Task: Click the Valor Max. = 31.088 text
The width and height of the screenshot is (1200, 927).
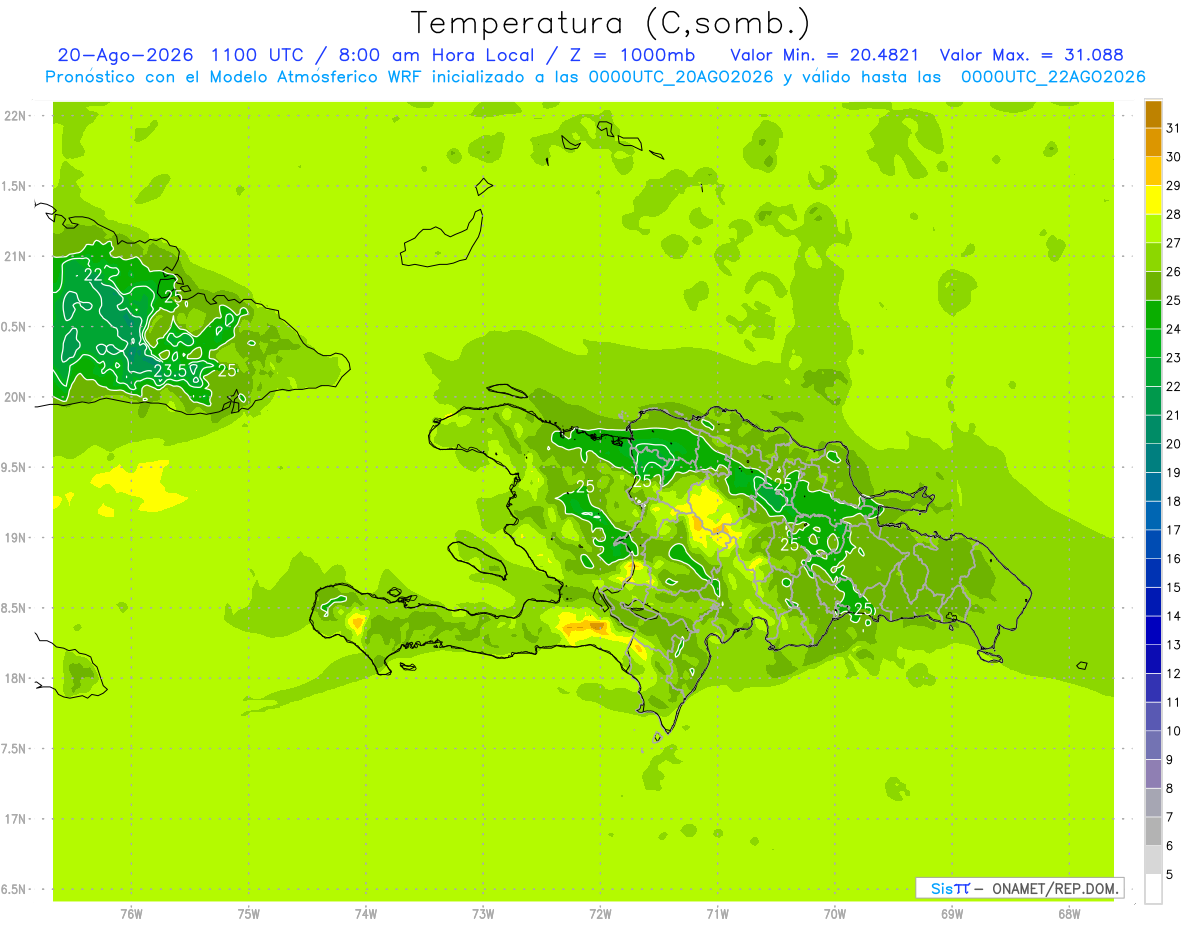Action: [1031, 55]
